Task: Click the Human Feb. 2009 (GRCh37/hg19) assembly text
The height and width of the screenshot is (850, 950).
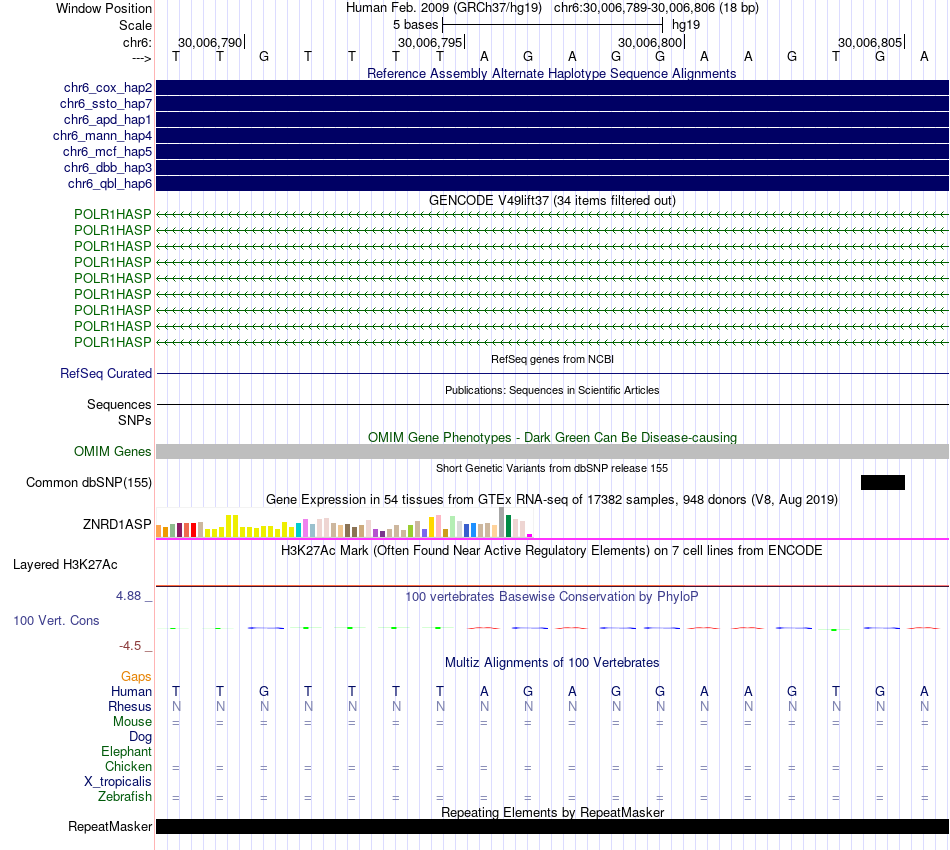Action: click(444, 8)
